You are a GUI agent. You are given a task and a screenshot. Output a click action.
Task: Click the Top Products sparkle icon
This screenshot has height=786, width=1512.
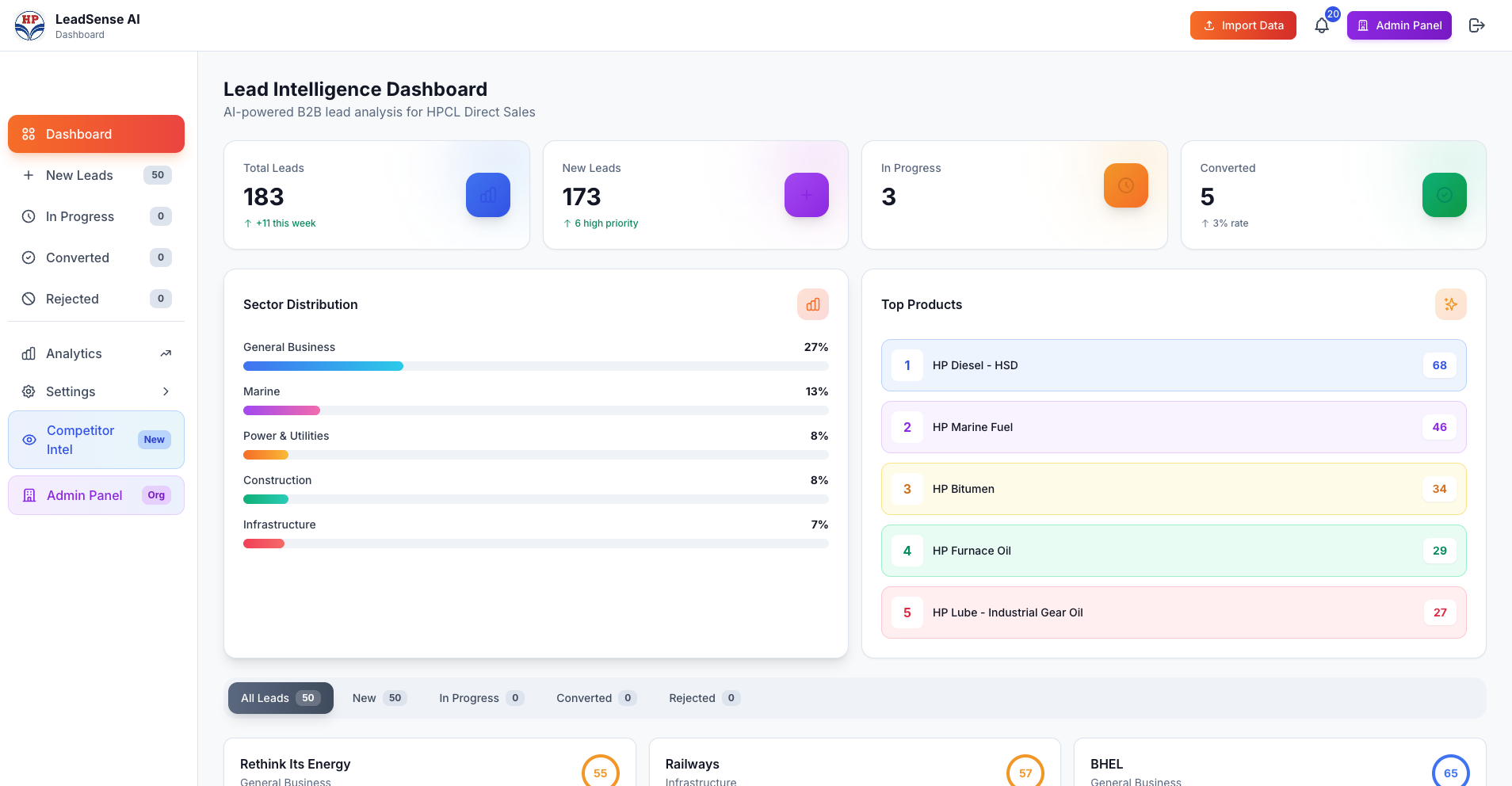(1451, 304)
